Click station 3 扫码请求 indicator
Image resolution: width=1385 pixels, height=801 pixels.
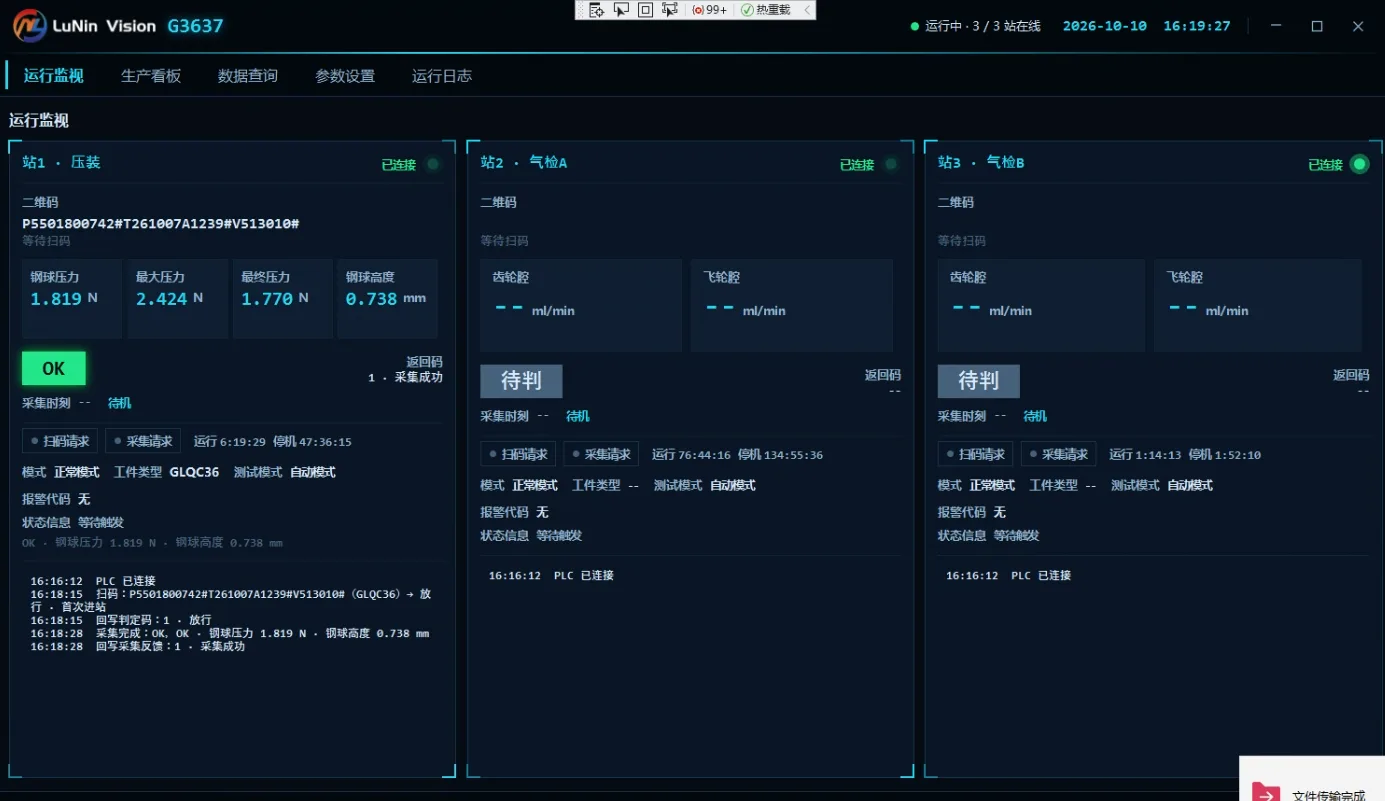(x=975, y=454)
